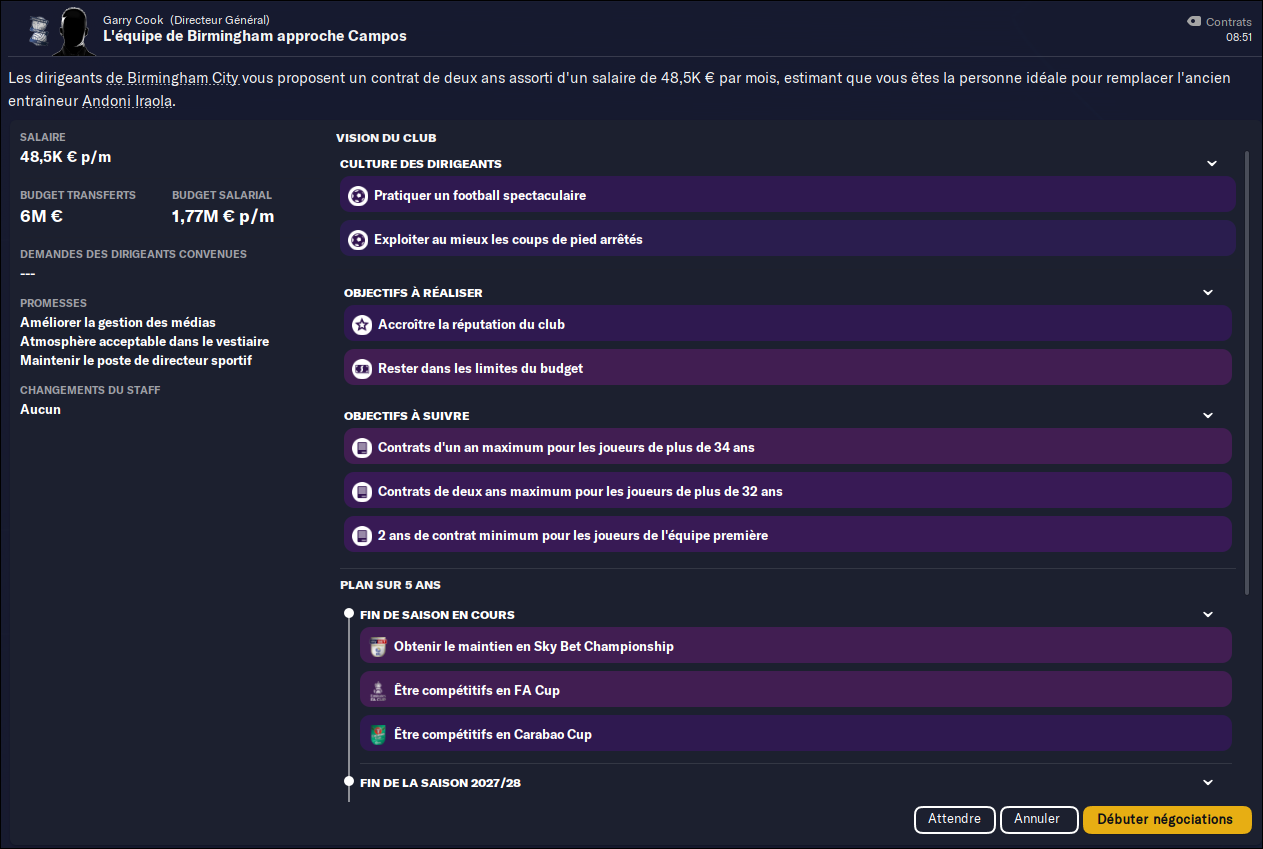Screen dimensions: 1263x849
Task: Click the Contrats tag icon
Action: point(1193,21)
